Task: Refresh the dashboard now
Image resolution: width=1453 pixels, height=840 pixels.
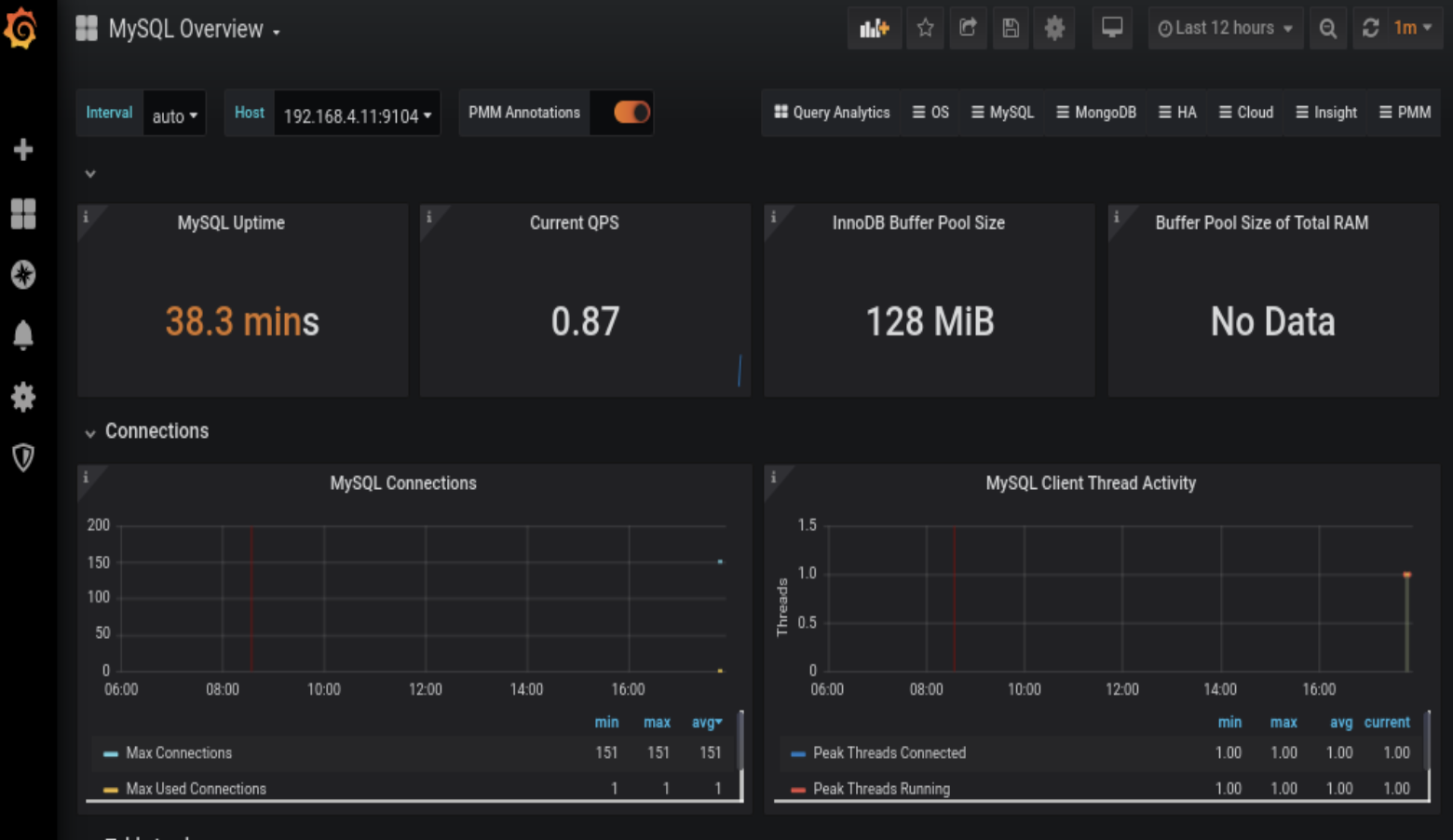Action: [x=1370, y=28]
